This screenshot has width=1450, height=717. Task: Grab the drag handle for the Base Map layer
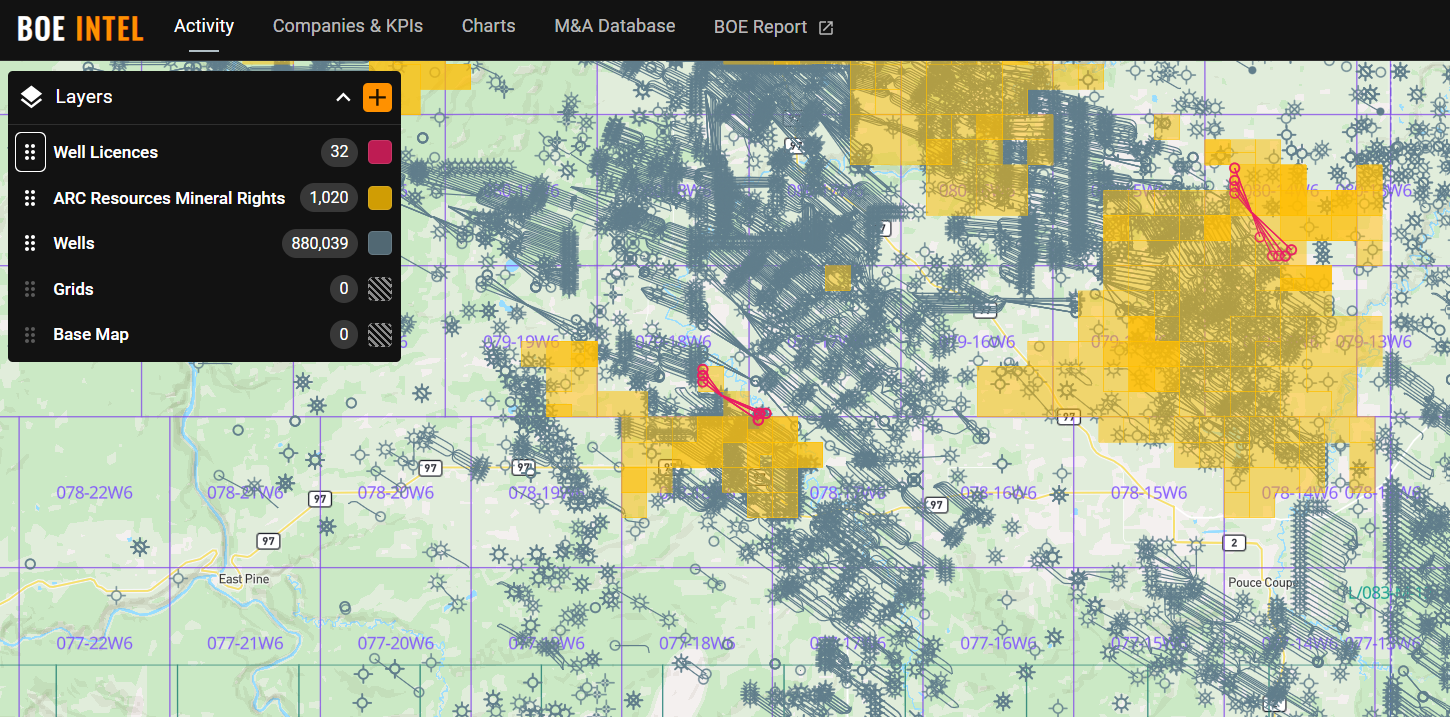click(30, 334)
